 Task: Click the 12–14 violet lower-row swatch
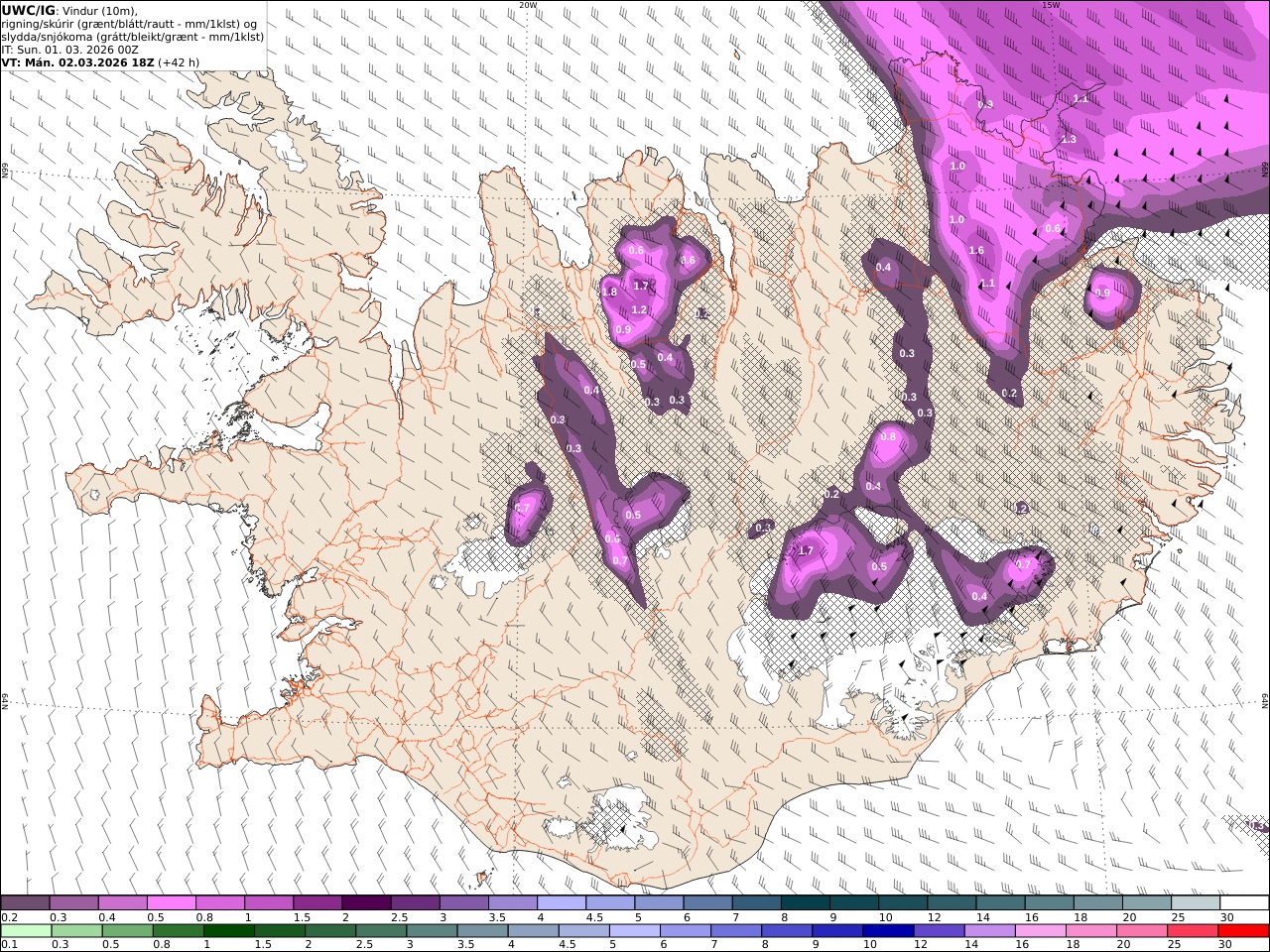pos(939,931)
